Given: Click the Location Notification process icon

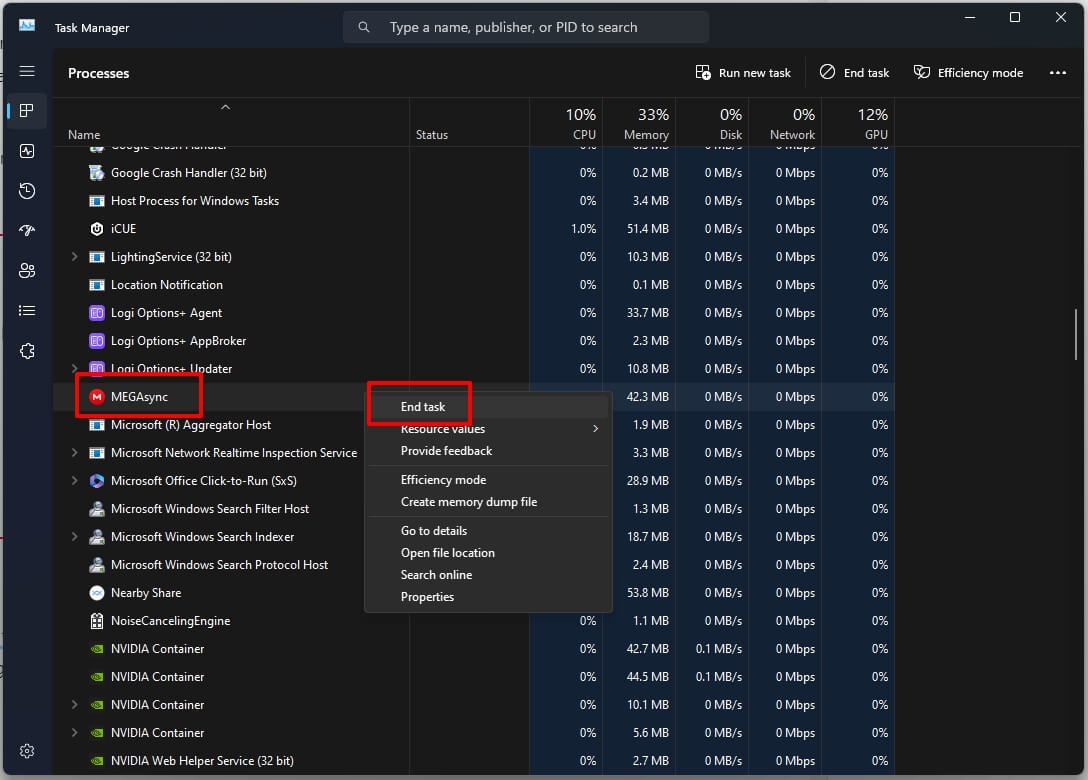Looking at the screenshot, I should point(97,285).
